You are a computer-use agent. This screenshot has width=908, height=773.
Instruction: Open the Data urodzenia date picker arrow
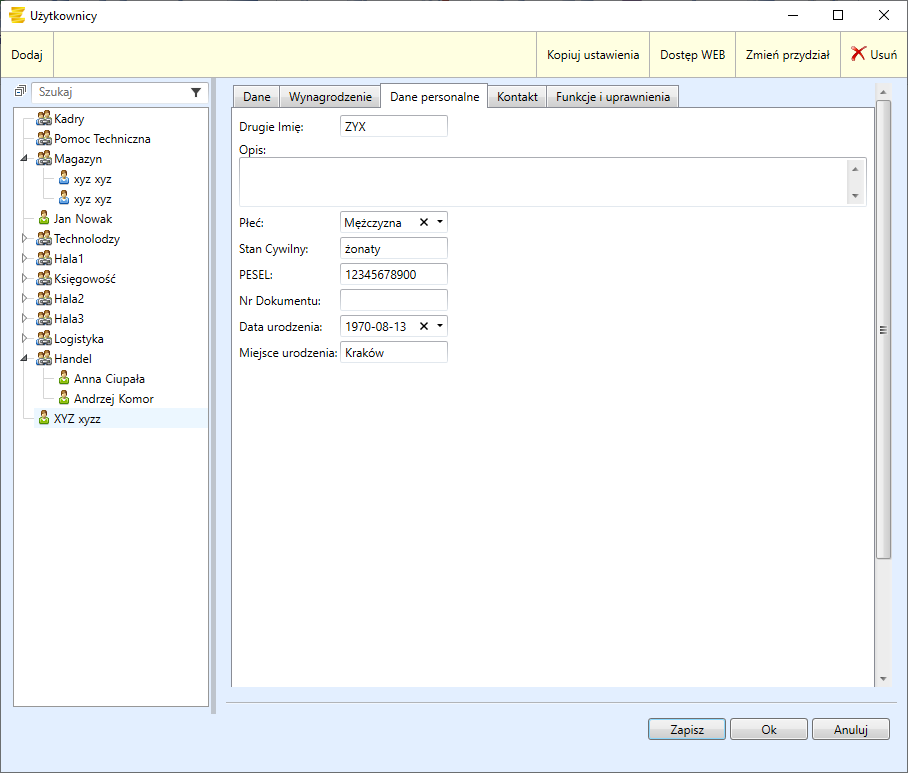tap(440, 326)
